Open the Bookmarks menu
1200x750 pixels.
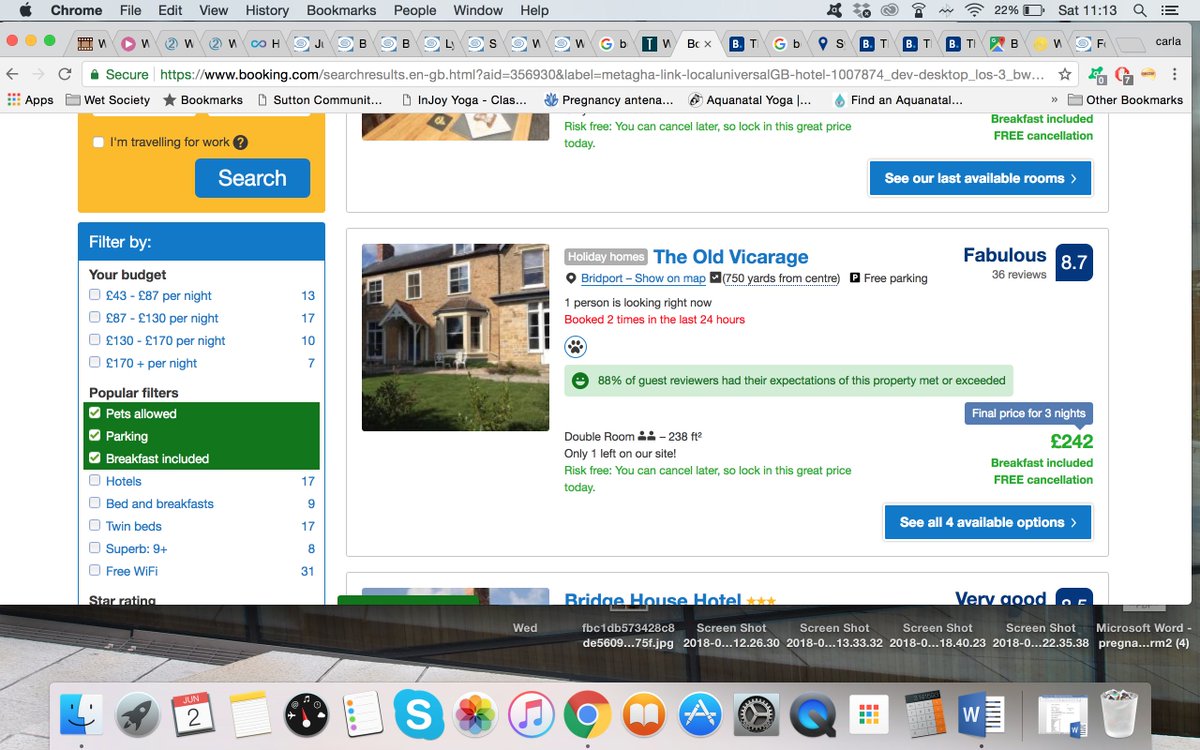(341, 11)
